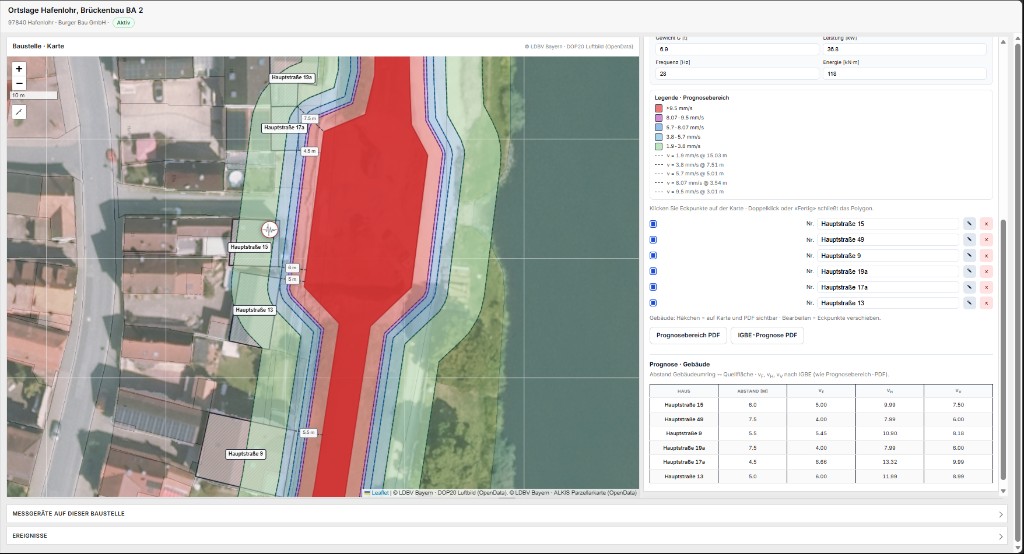
Task: Zoom in on the map
Action: tap(19, 69)
